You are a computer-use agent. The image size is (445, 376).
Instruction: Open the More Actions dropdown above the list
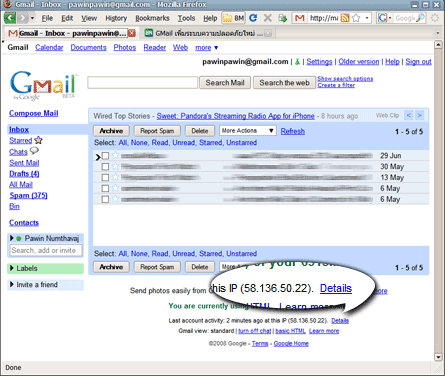tap(248, 131)
